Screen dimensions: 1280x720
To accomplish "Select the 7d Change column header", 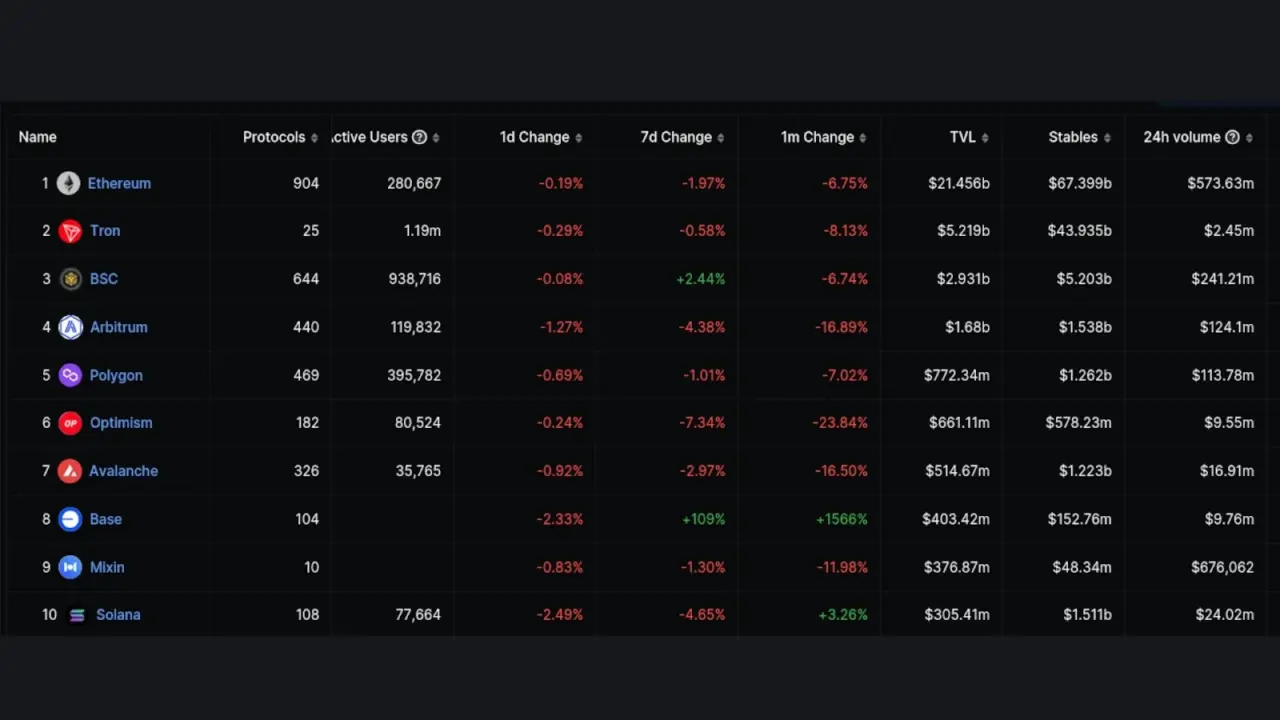I will click(x=675, y=137).
